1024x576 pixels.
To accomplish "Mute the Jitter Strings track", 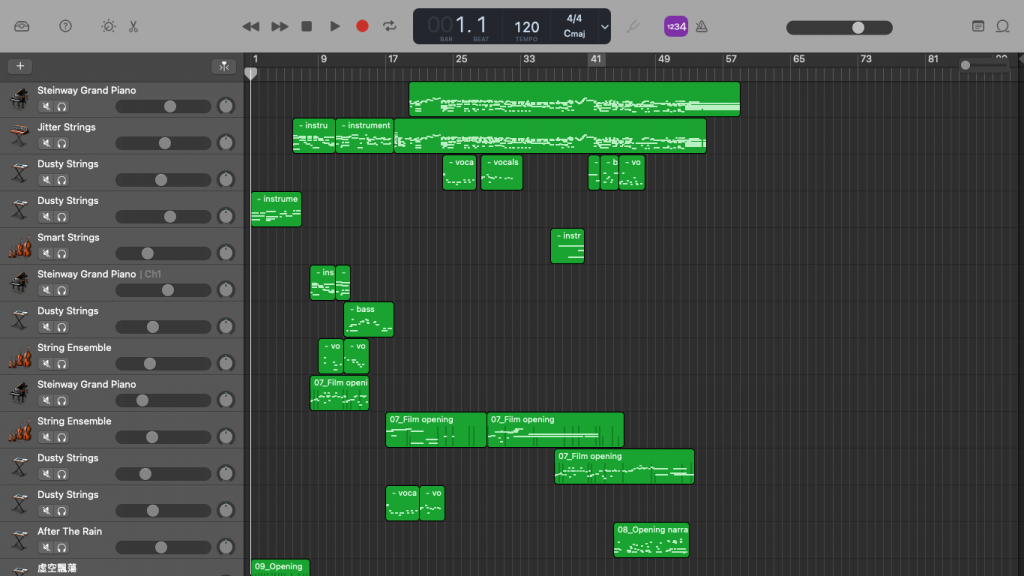I will pyautogui.click(x=45, y=143).
